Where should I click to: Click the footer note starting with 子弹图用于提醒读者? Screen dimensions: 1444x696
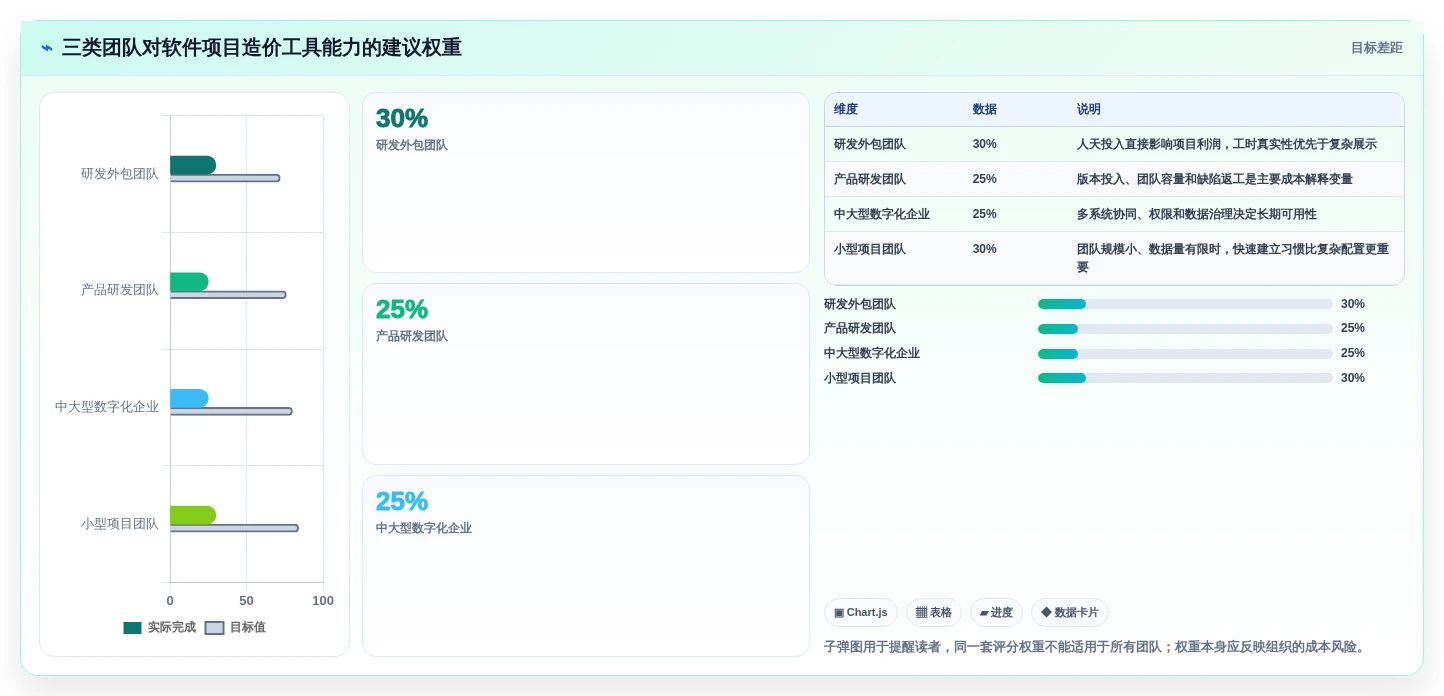tap(1097, 647)
